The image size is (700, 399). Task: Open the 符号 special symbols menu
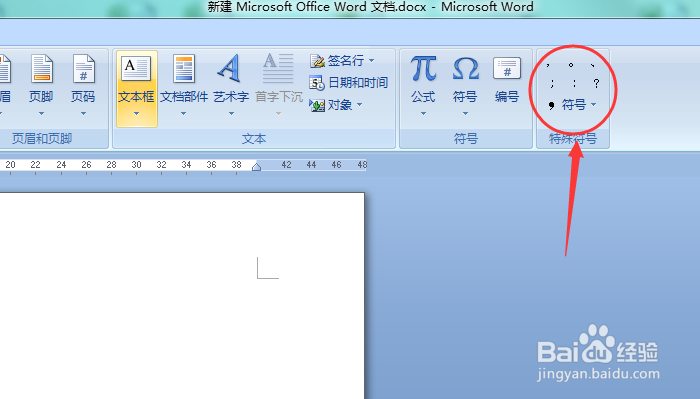click(572, 105)
